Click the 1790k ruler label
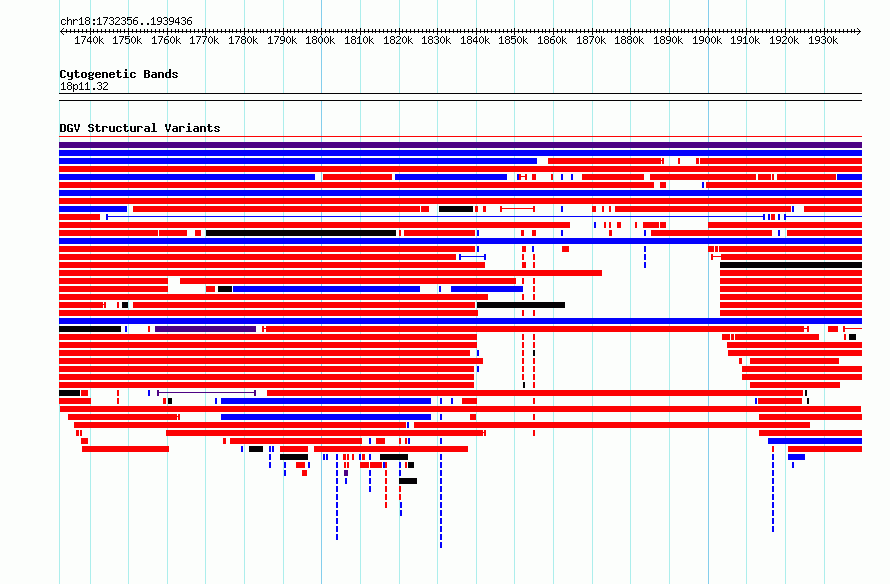Image resolution: width=890 pixels, height=584 pixels. click(282, 40)
